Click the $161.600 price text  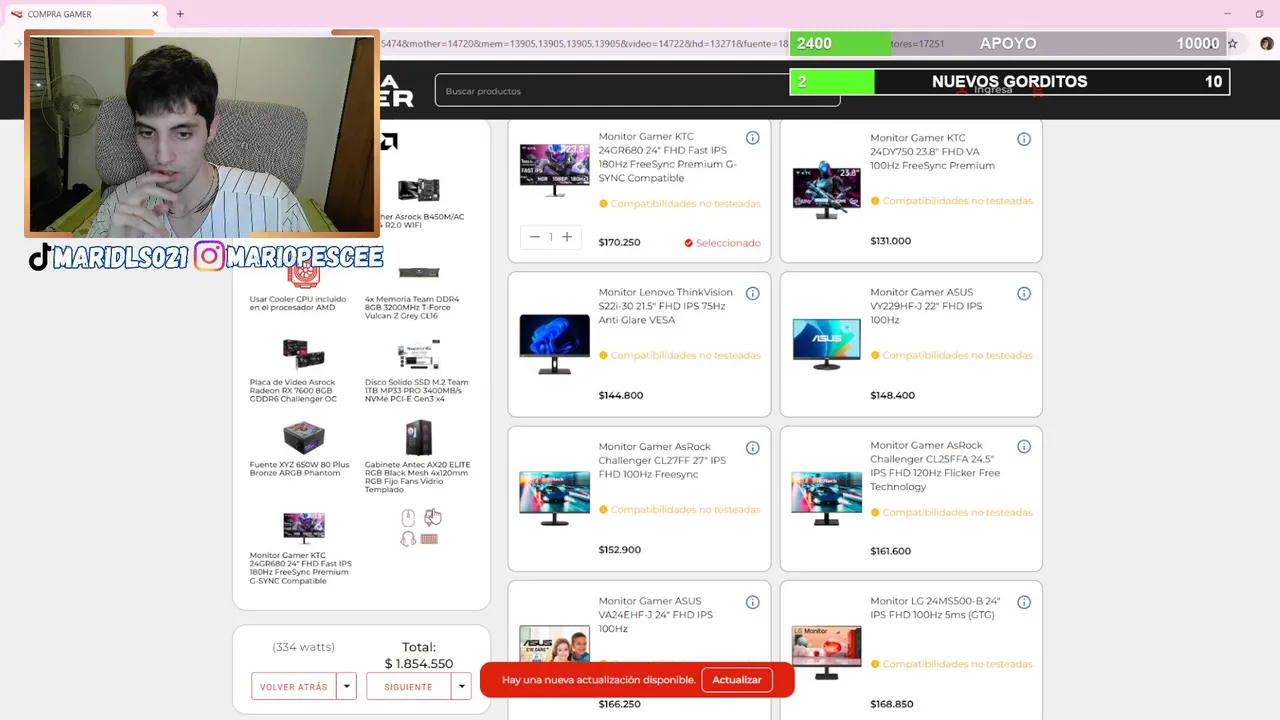[890, 551]
